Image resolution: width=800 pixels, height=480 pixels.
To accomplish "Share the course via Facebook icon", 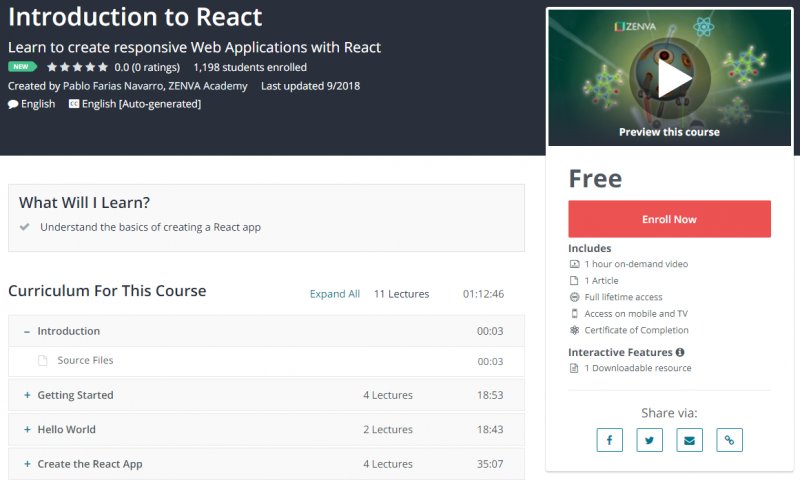I will pos(610,440).
